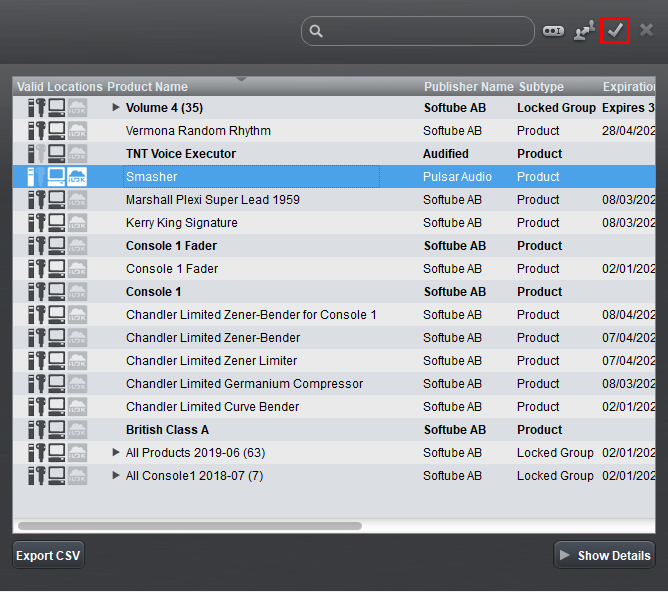
Task: Click the Audified publisher cell
Action: click(x=446, y=153)
